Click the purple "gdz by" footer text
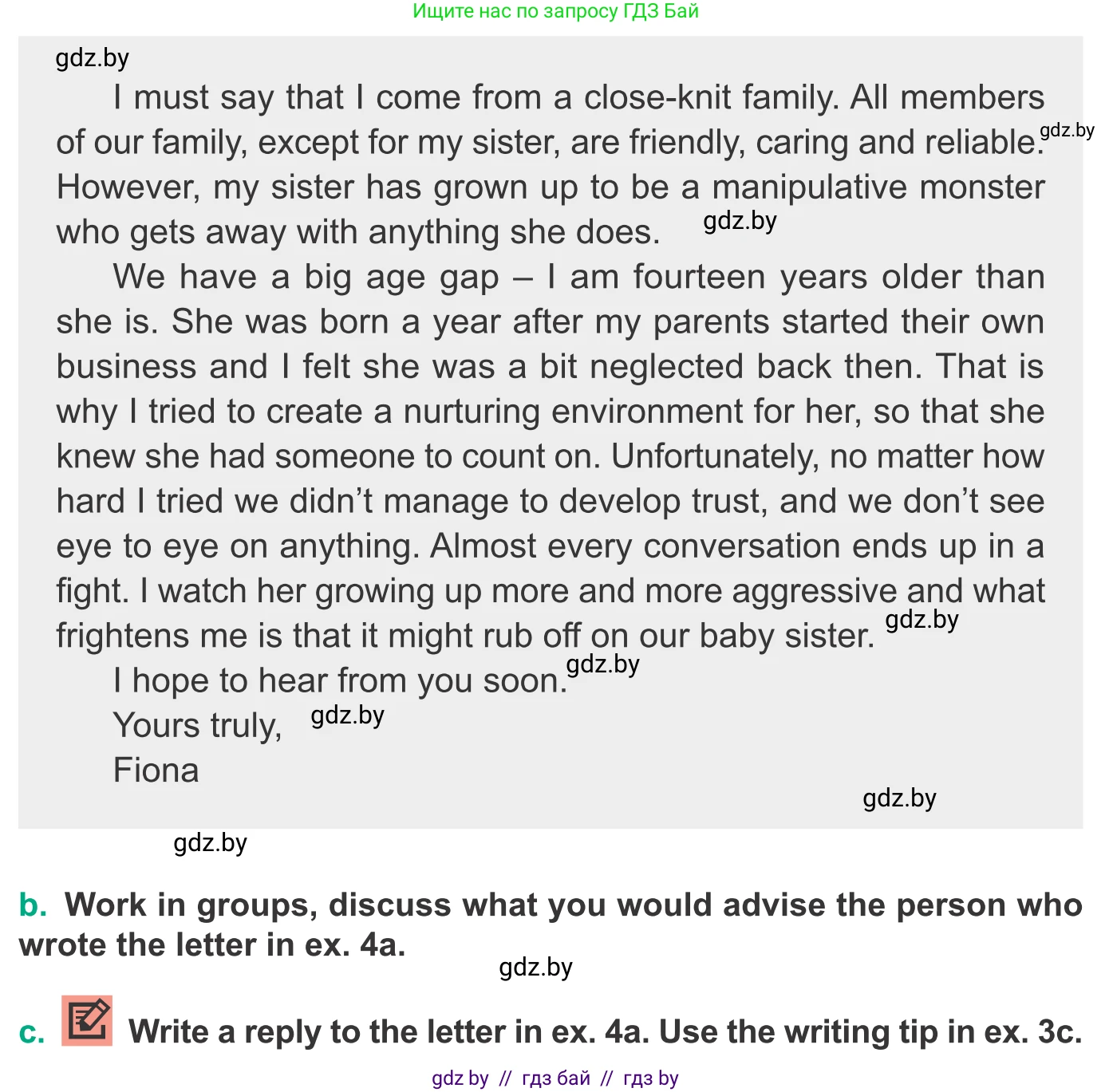The image size is (1113, 1092). coord(460,1078)
